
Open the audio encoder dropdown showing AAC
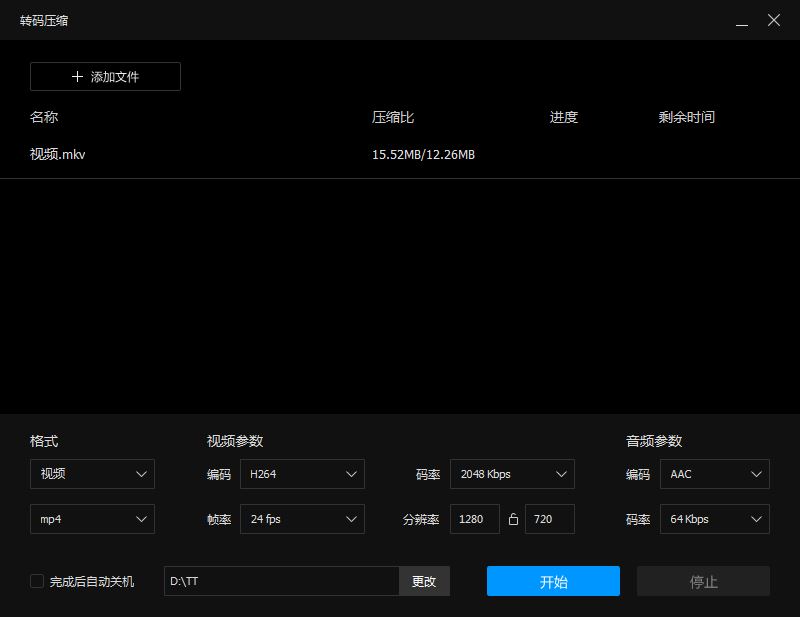click(714, 474)
